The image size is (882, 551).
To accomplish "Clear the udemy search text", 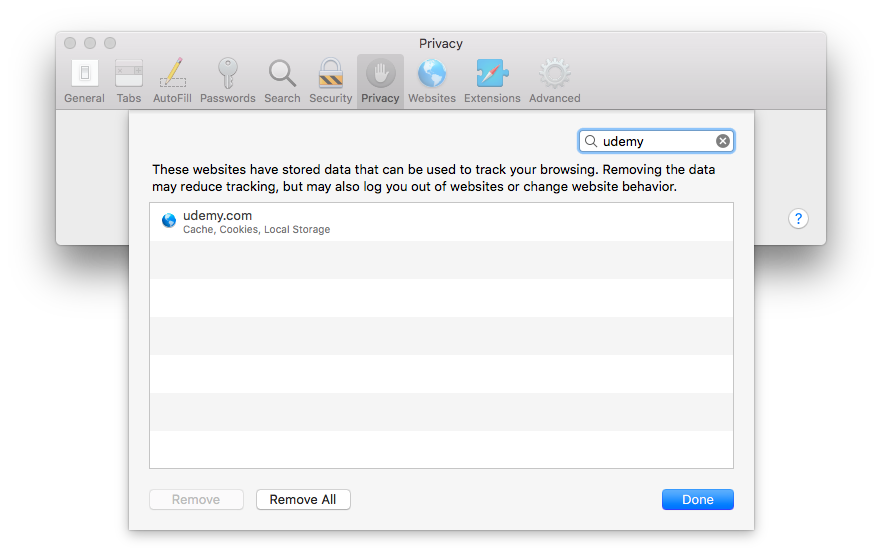I will 723,141.
